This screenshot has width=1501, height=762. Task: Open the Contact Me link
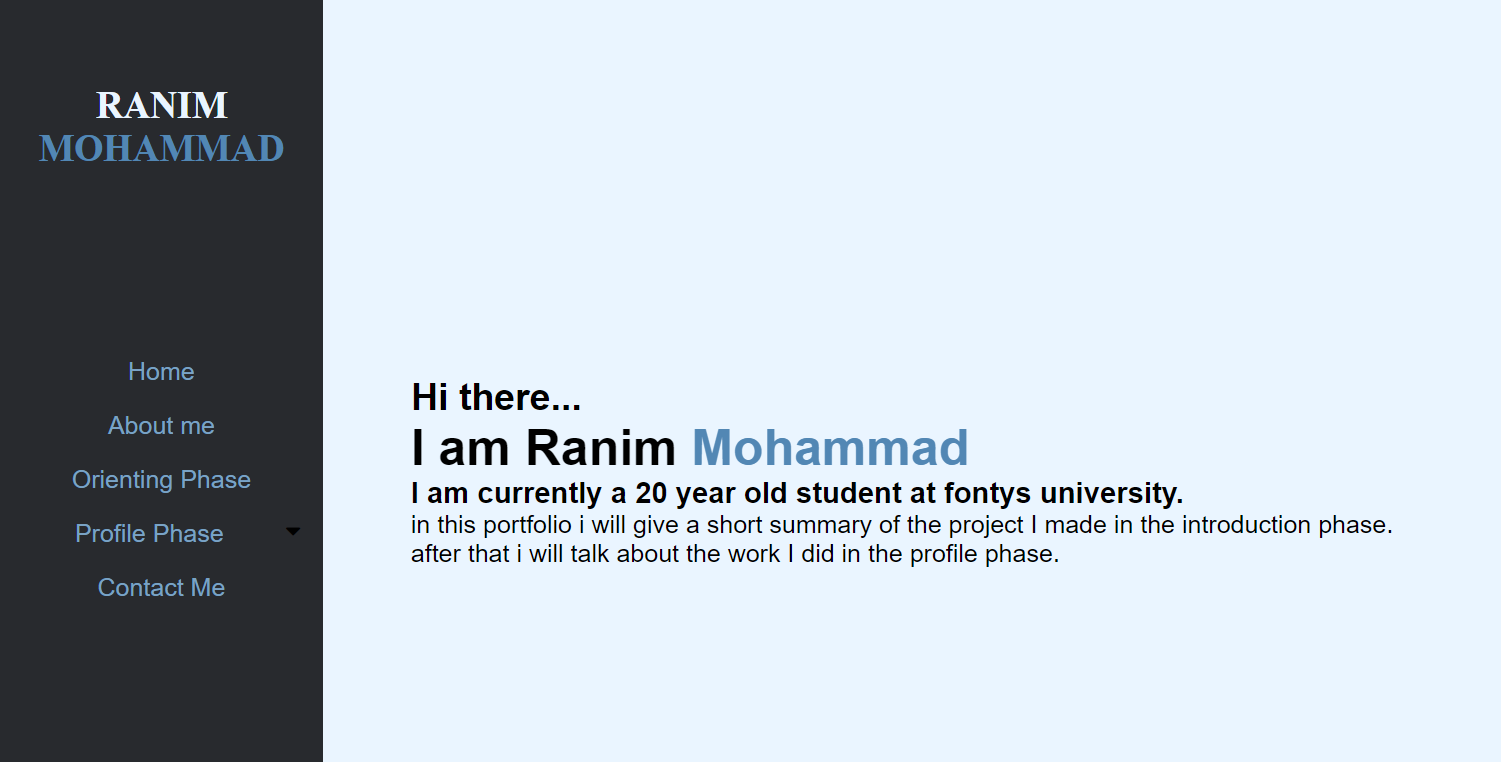[x=161, y=588]
